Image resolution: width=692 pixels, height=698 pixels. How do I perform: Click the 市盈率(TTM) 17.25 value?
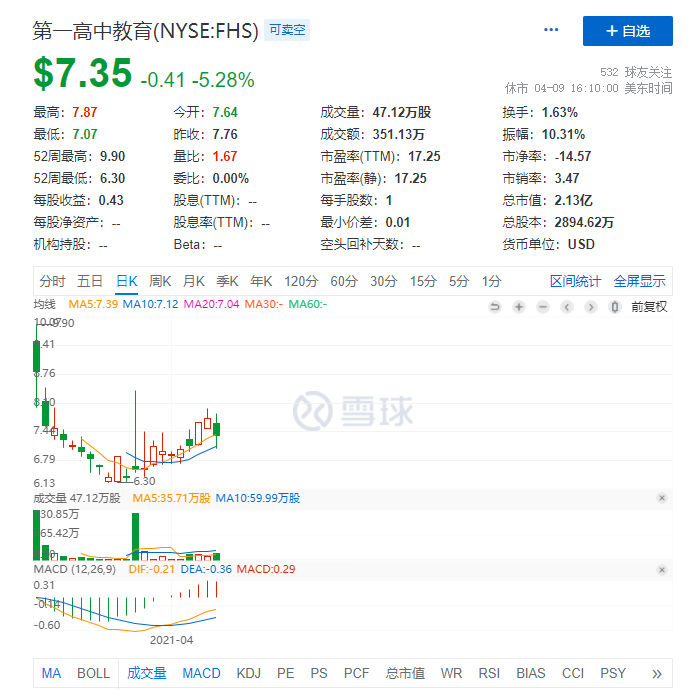pyautogui.click(x=424, y=156)
